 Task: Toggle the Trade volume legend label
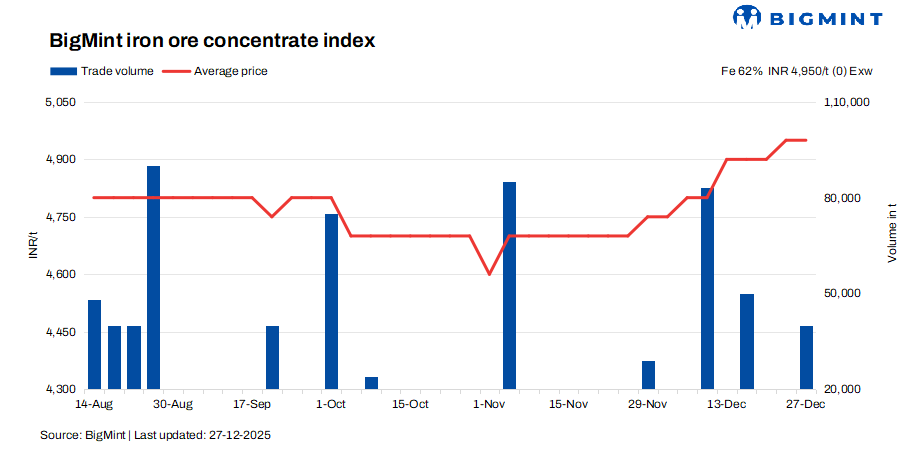[117, 71]
